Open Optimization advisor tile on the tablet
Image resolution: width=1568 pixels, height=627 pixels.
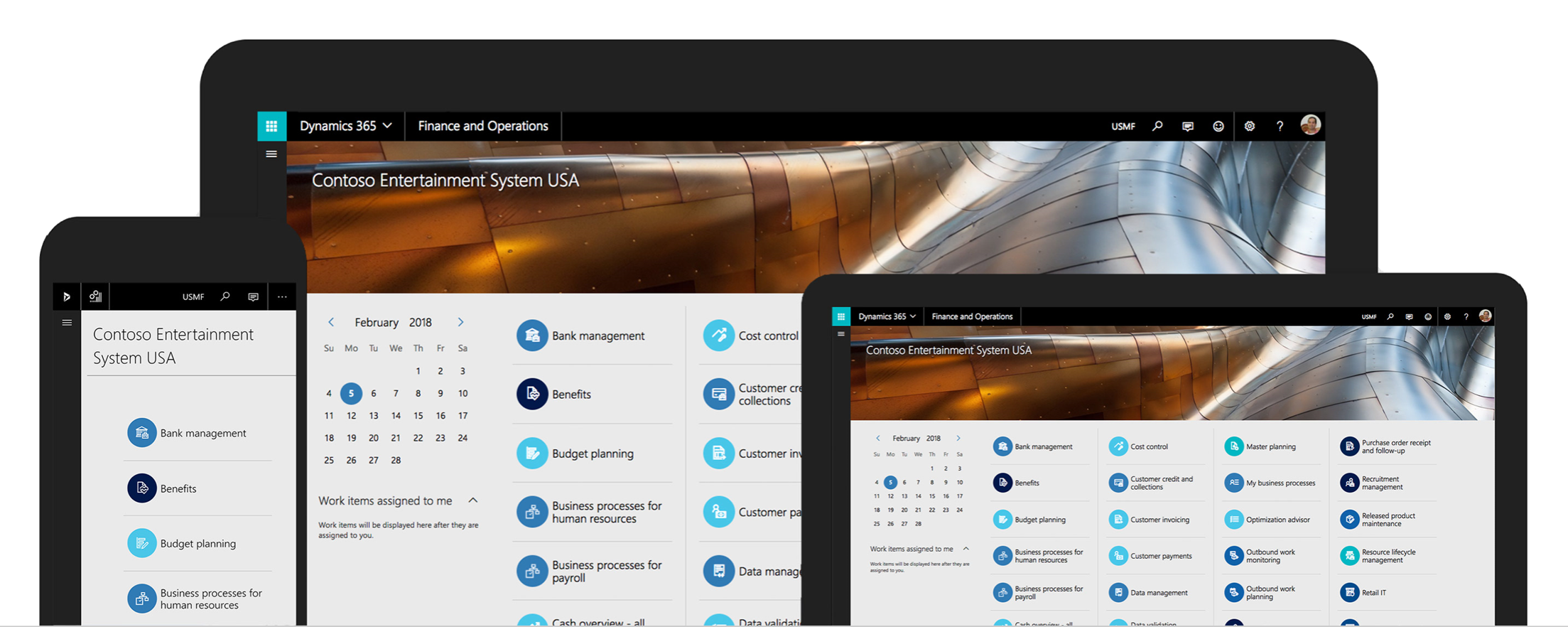tap(1267, 520)
